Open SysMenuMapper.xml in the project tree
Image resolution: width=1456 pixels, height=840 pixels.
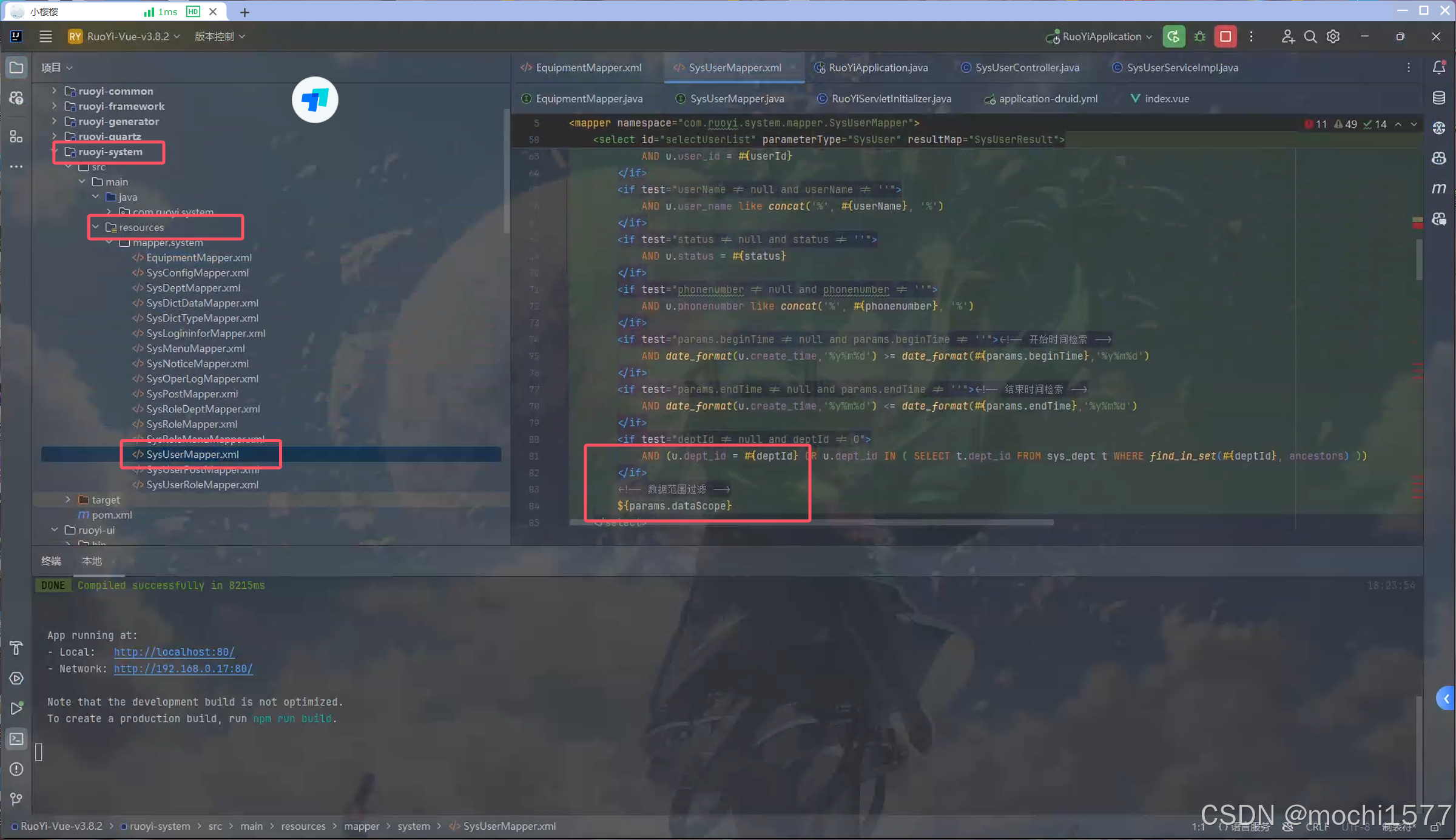[195, 348]
